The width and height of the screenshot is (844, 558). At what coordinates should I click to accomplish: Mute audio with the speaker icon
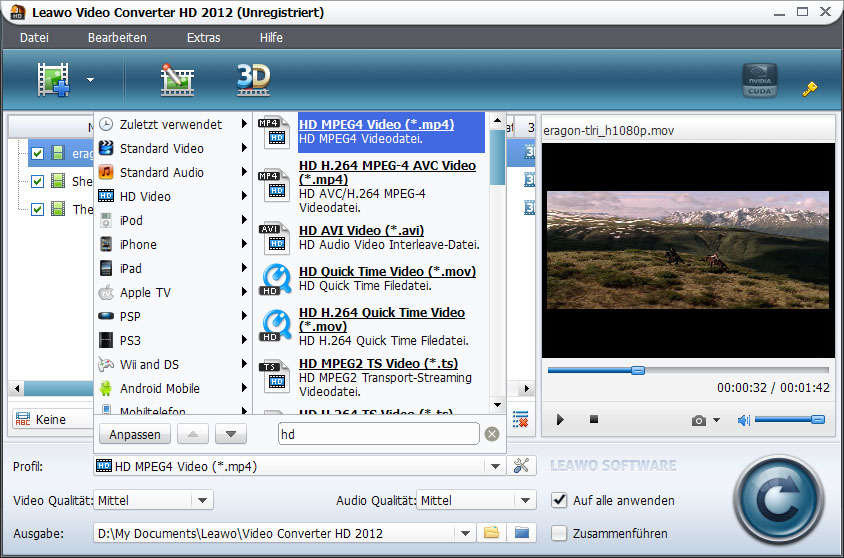744,420
